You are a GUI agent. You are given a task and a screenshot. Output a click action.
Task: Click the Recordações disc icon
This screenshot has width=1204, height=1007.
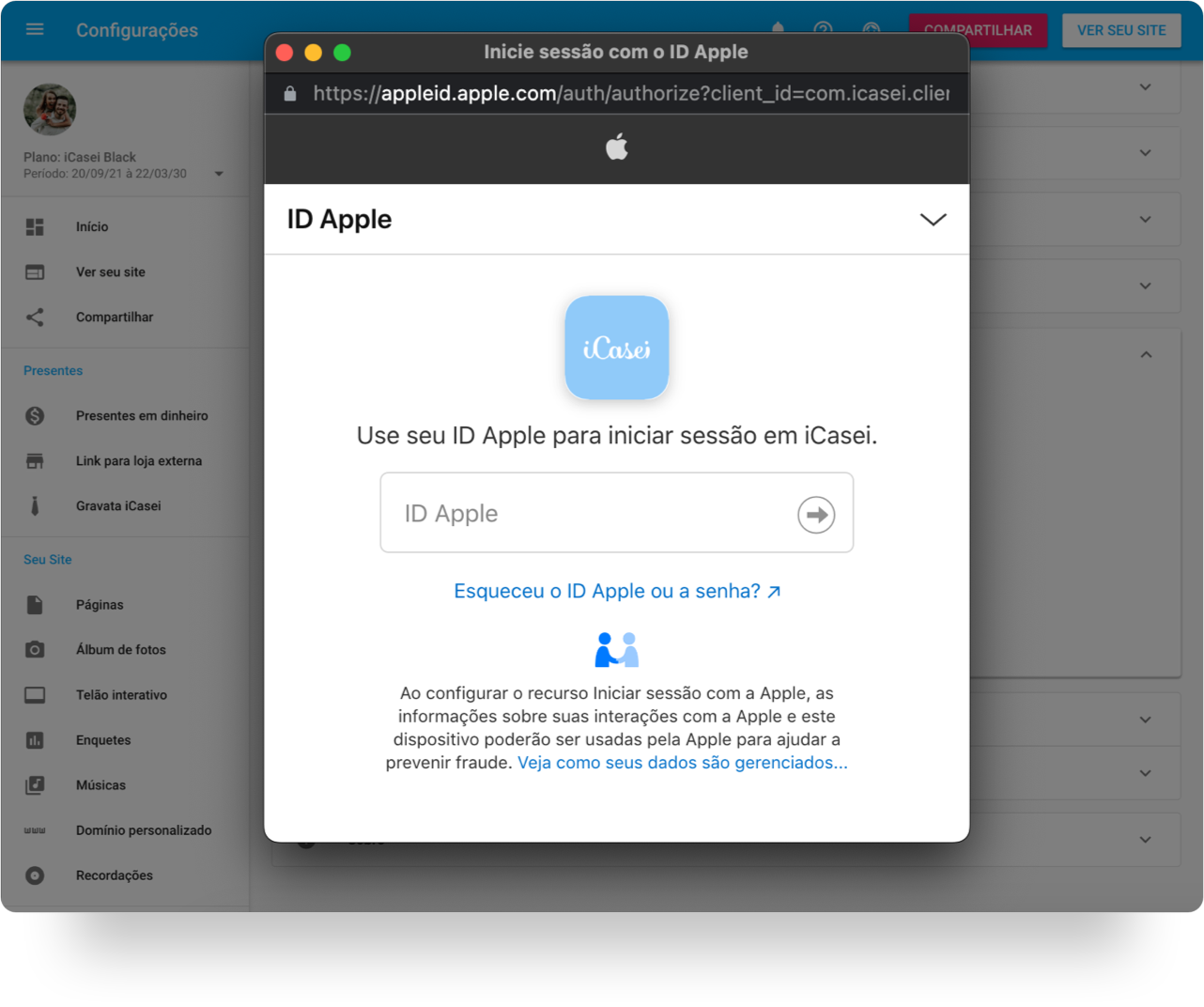35,875
